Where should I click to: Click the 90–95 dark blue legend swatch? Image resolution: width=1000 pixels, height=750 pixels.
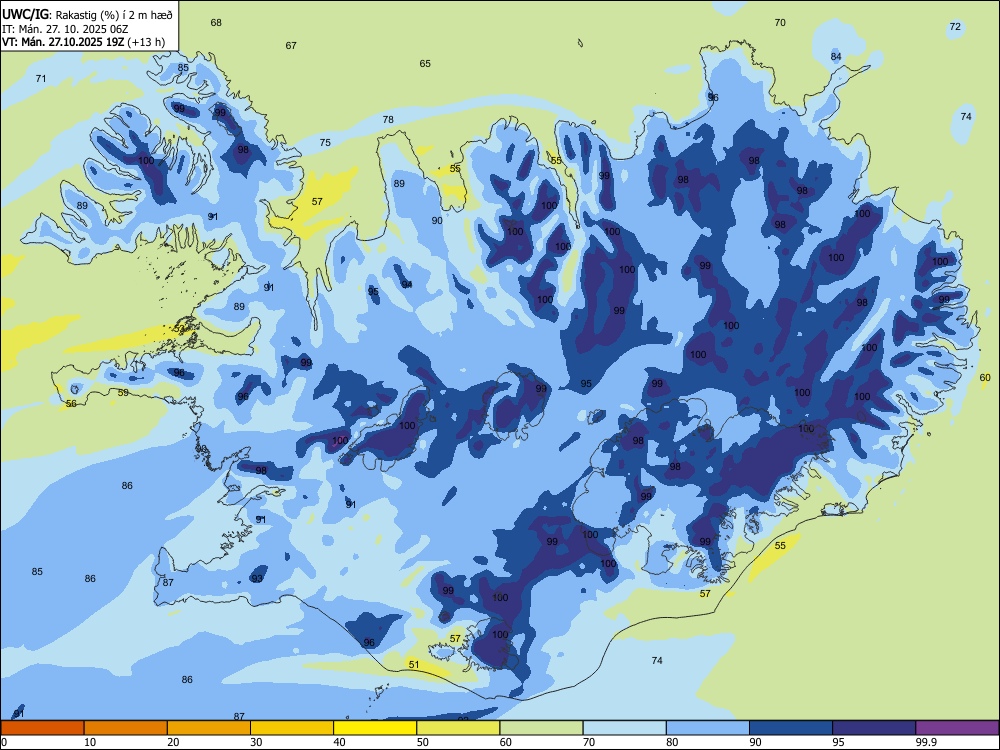pos(791,728)
